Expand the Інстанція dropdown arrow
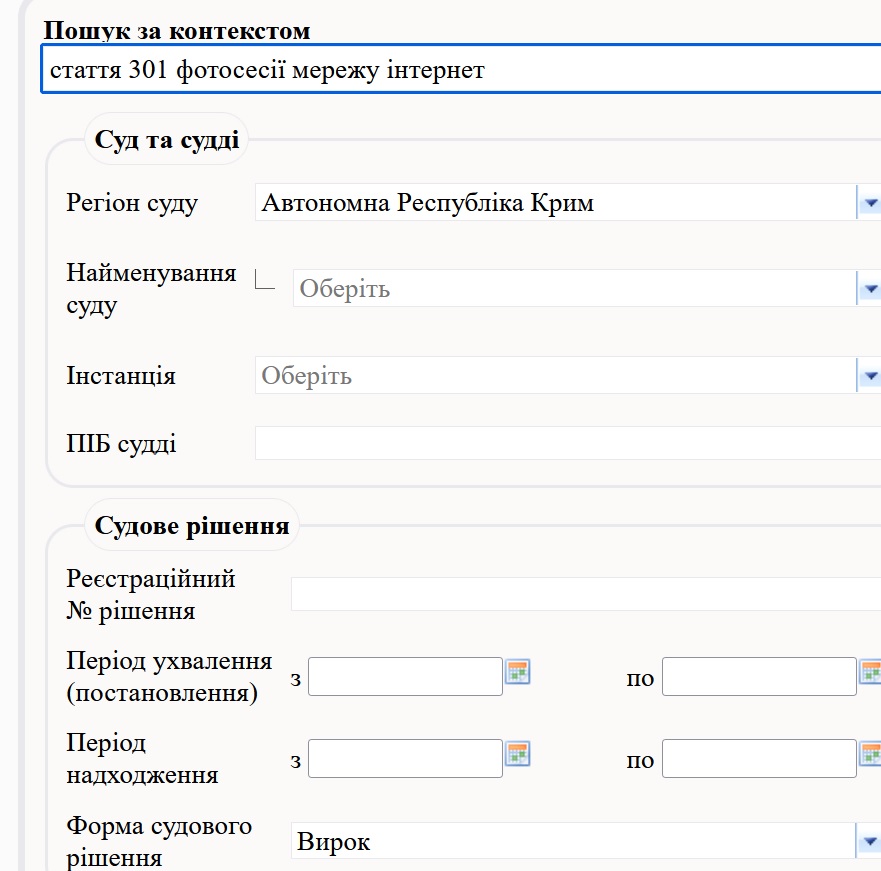Screen dimensions: 881x871 point(869,375)
